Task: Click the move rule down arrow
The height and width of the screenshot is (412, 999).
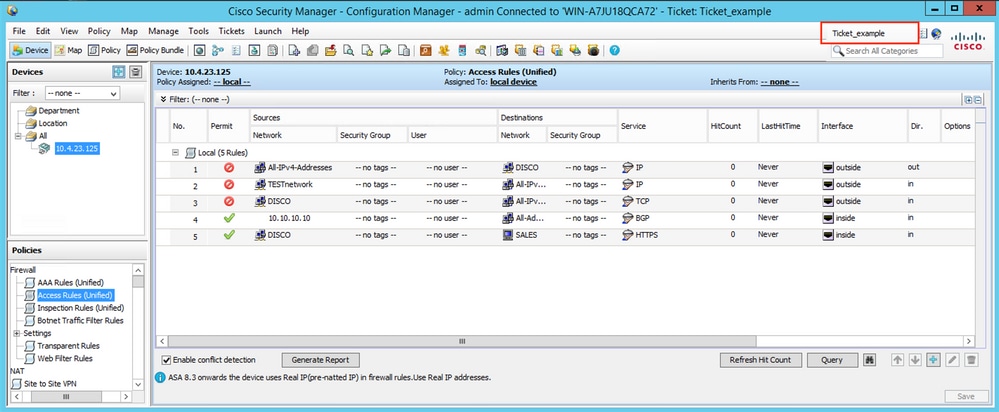Action: pos(914,360)
